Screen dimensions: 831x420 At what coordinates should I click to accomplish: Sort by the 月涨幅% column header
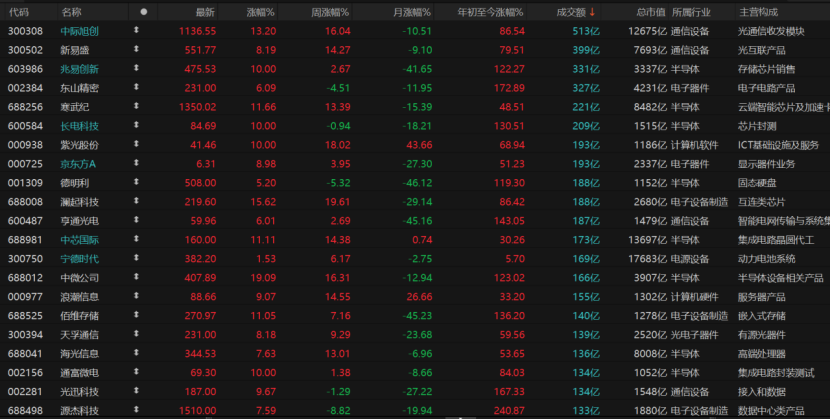(412, 12)
